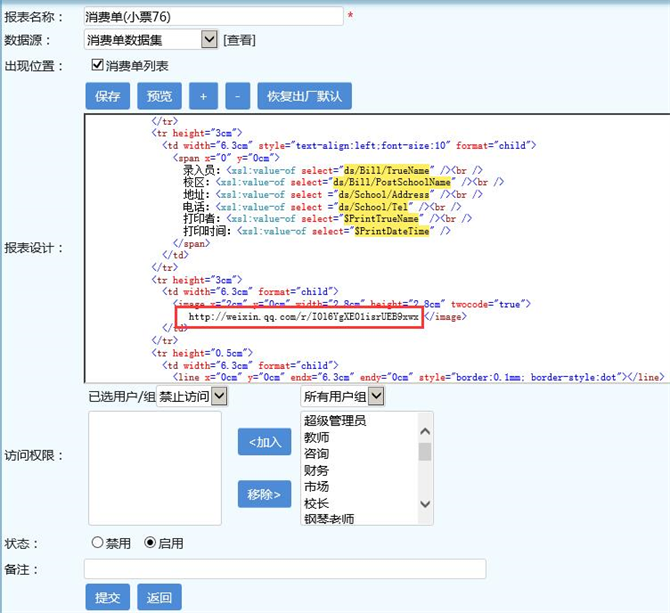Expand the 禁止访问 permission dropdown
Image resolution: width=670 pixels, height=613 pixels.
tap(192, 396)
